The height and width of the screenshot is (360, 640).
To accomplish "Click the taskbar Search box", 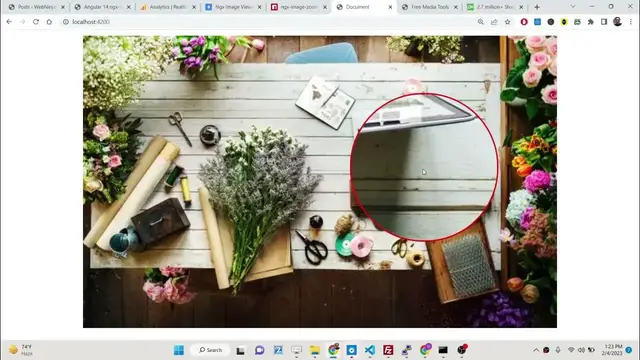I will coord(210,350).
